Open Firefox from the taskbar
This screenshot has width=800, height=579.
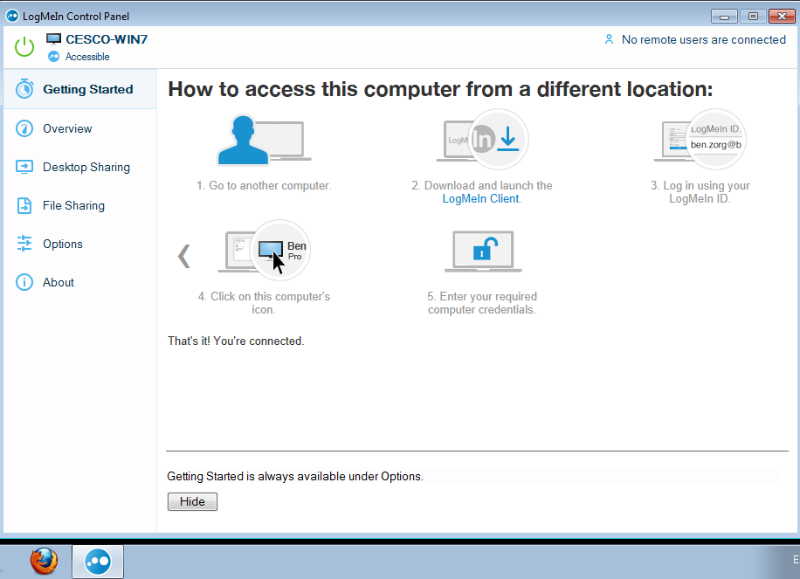pyautogui.click(x=43, y=560)
